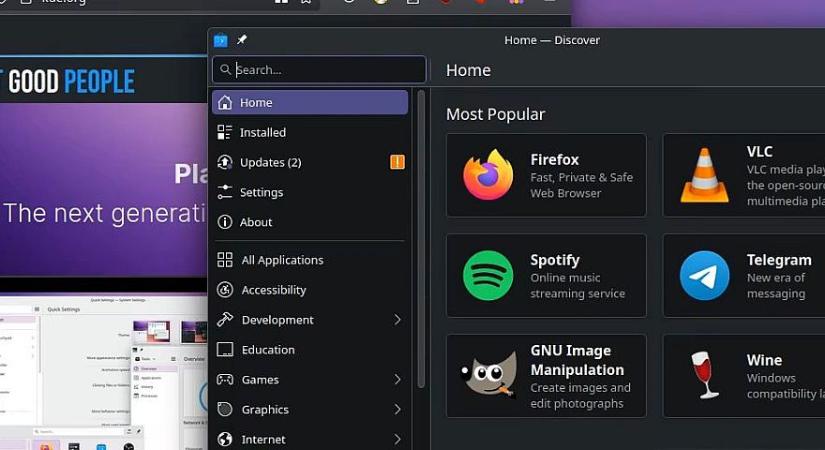
Task: Click the Graphics category icon
Action: (225, 409)
